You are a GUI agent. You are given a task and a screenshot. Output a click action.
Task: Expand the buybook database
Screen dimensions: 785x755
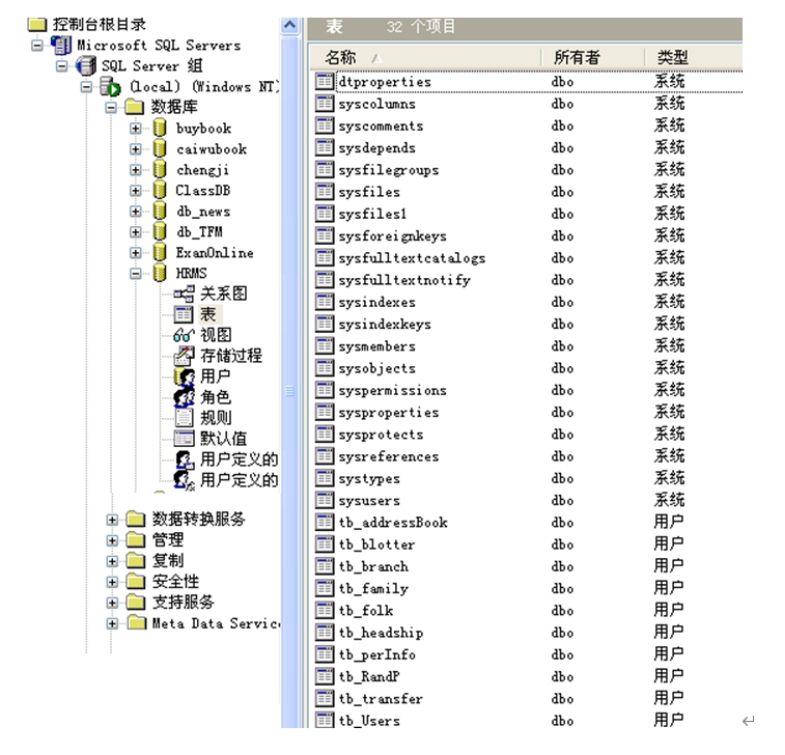click(135, 128)
